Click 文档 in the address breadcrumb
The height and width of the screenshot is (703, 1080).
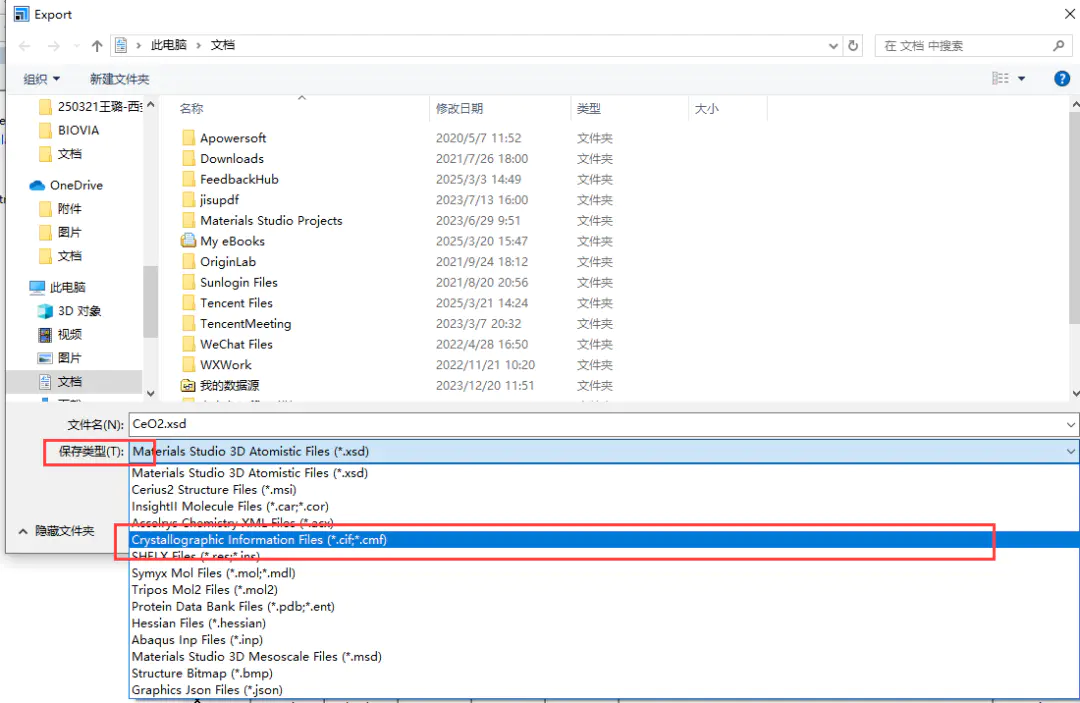[x=222, y=45]
